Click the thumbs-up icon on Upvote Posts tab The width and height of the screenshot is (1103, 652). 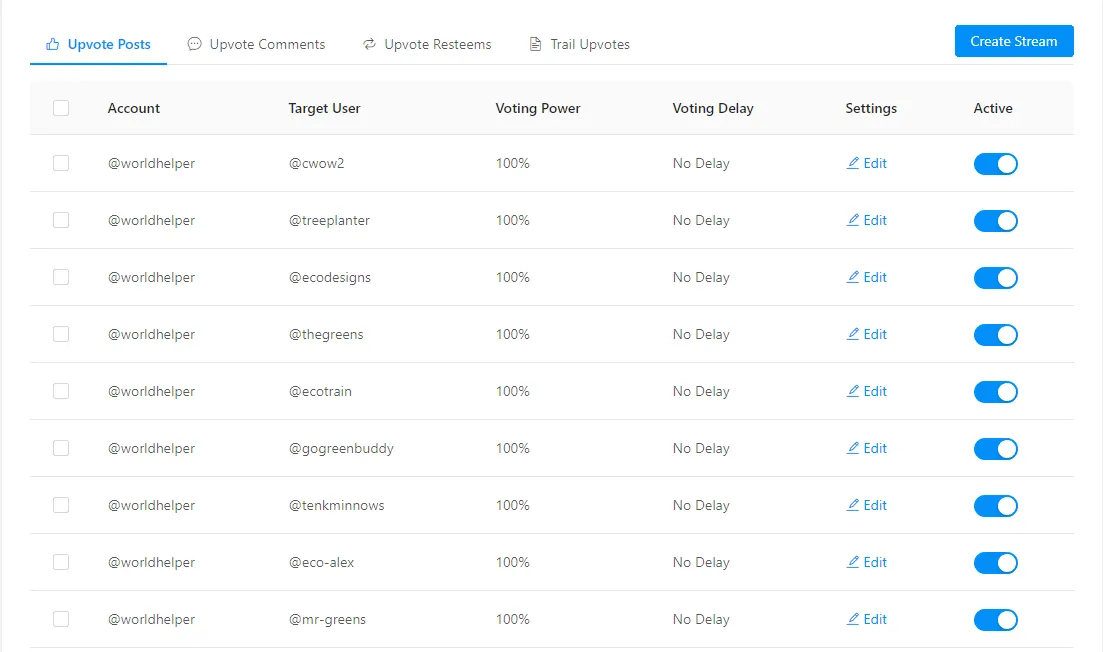click(x=52, y=44)
